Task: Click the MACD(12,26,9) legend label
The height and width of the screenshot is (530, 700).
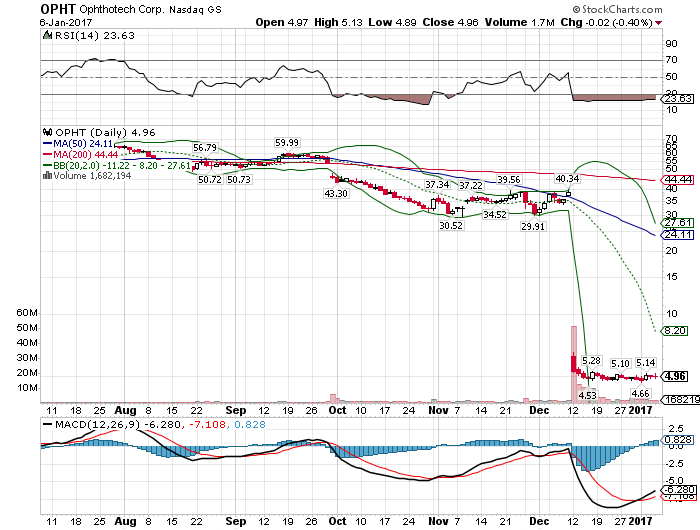Action: (97, 424)
